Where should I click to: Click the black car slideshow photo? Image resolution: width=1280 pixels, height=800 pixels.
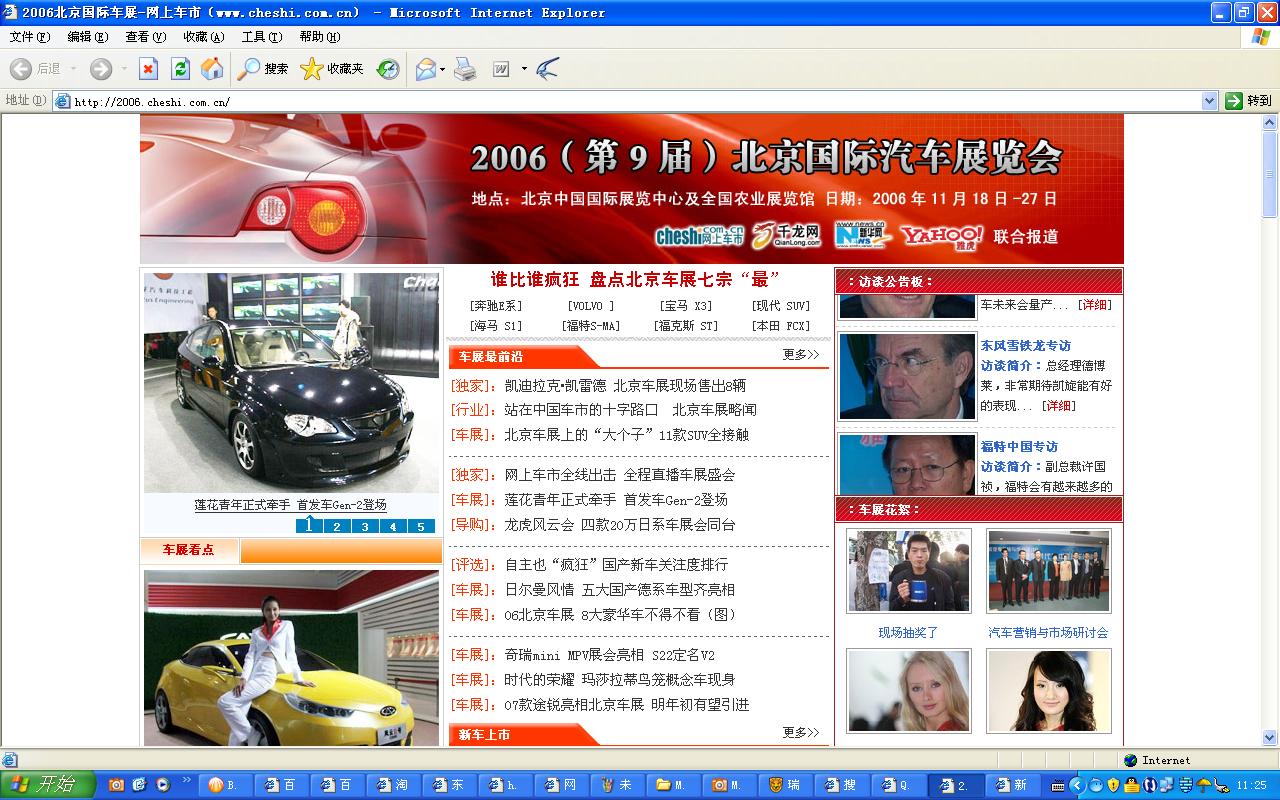click(291, 383)
